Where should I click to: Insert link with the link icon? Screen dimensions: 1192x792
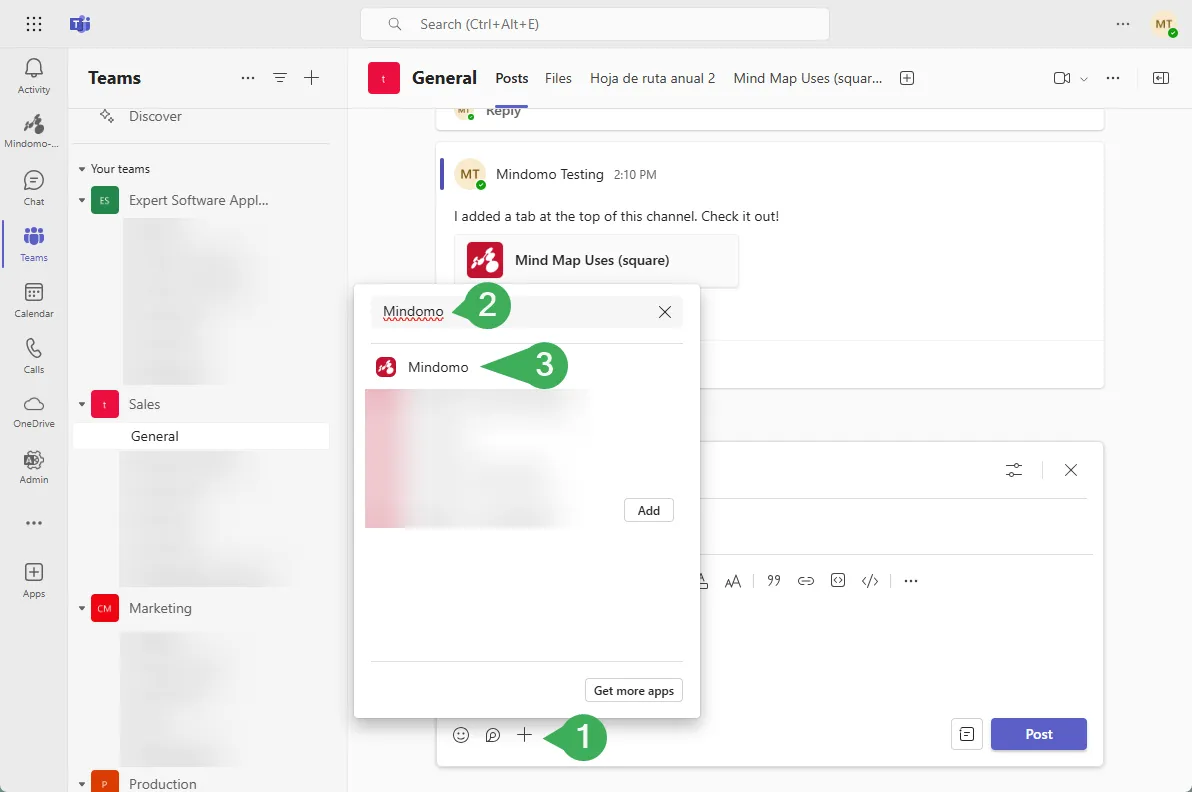(806, 581)
